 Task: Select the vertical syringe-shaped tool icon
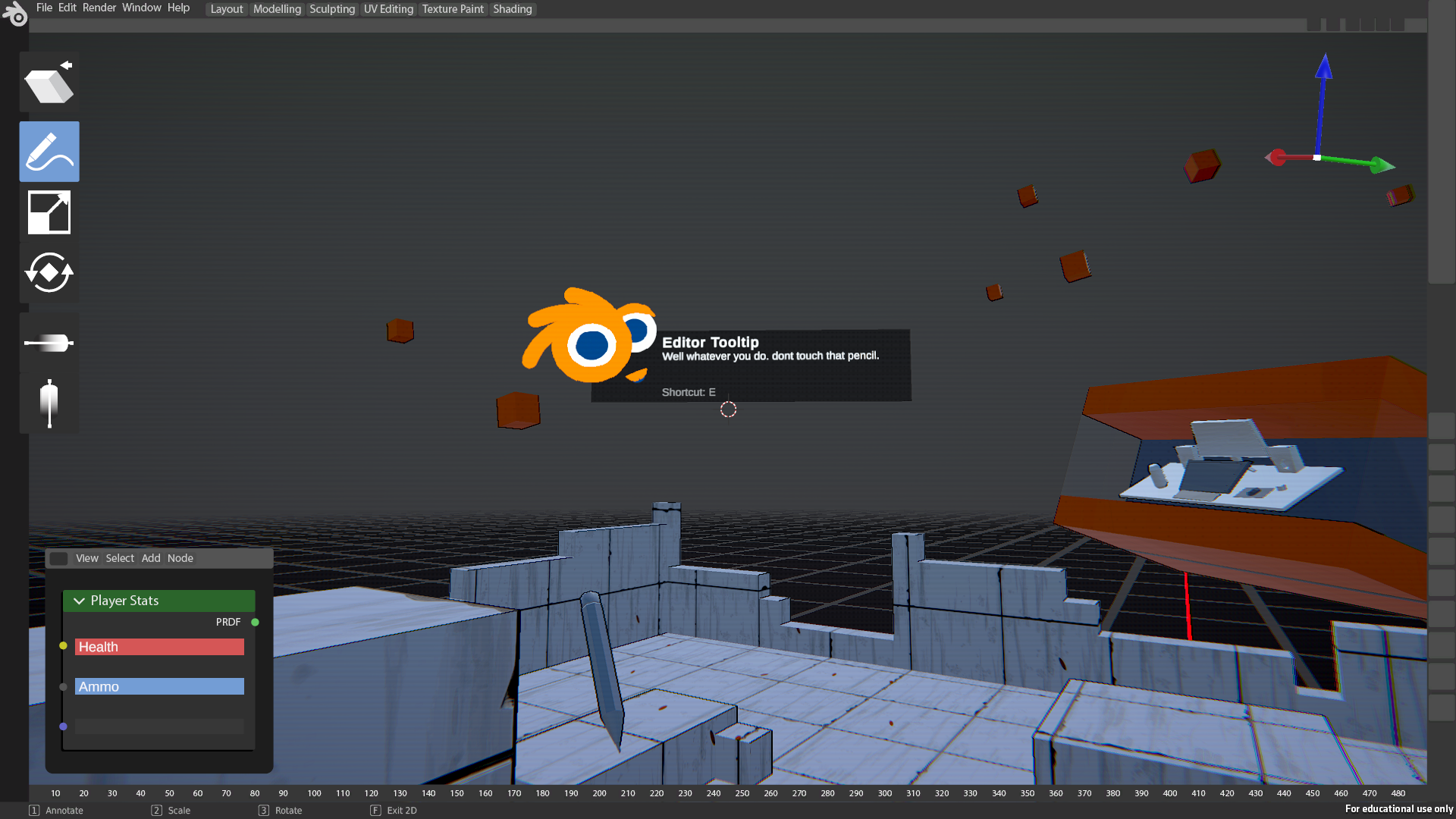pos(49,403)
